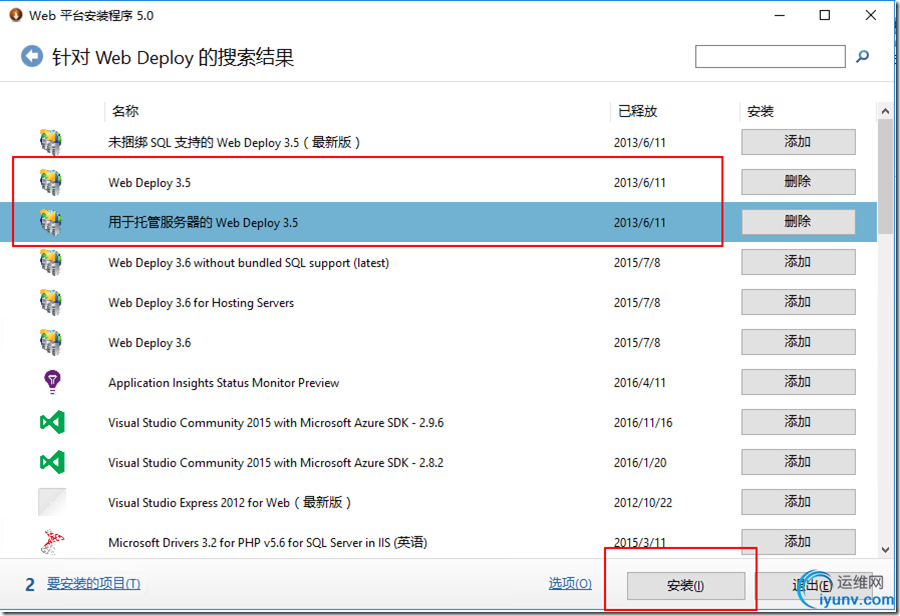900x616 pixels.
Task: Click icon of Visual Studio Express 2012 for Web
Action: (x=52, y=502)
